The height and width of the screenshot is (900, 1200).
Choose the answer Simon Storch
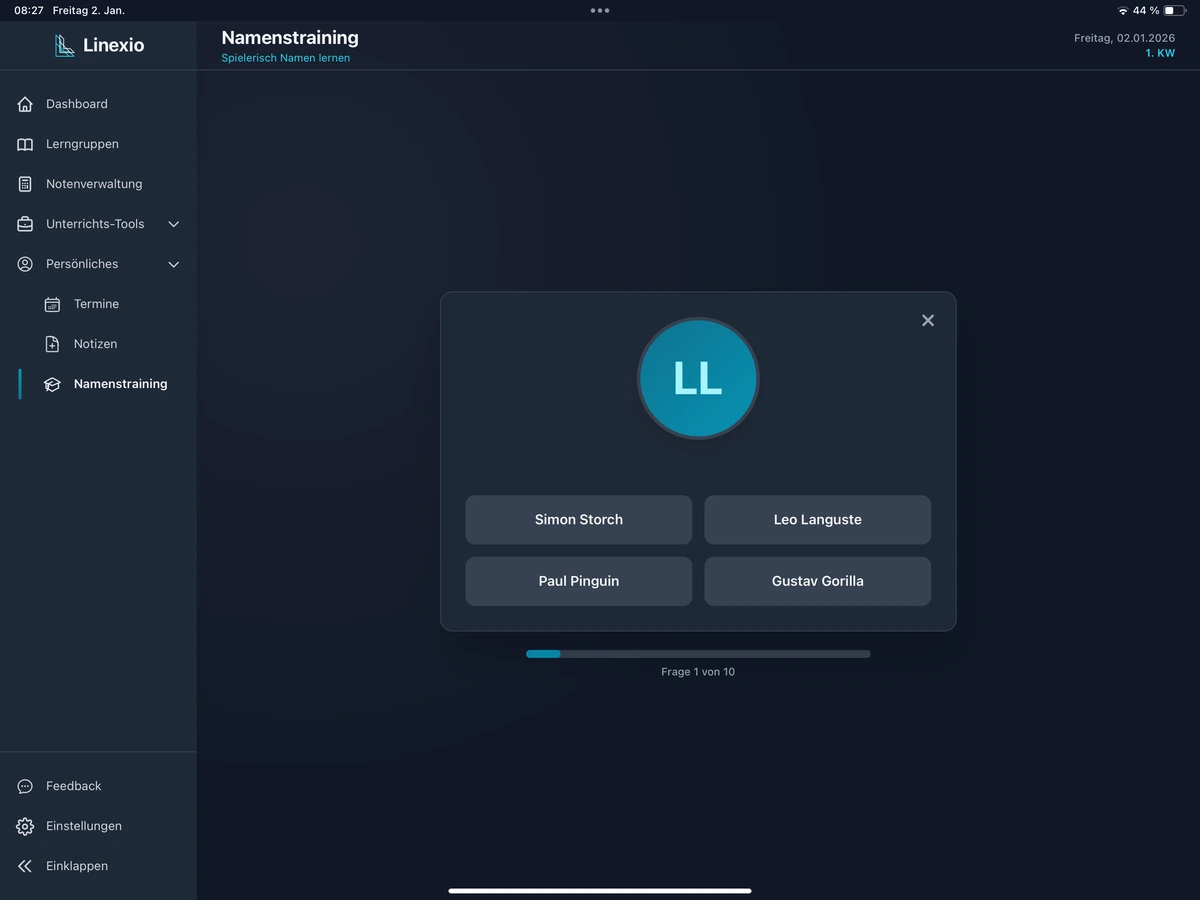pos(578,520)
